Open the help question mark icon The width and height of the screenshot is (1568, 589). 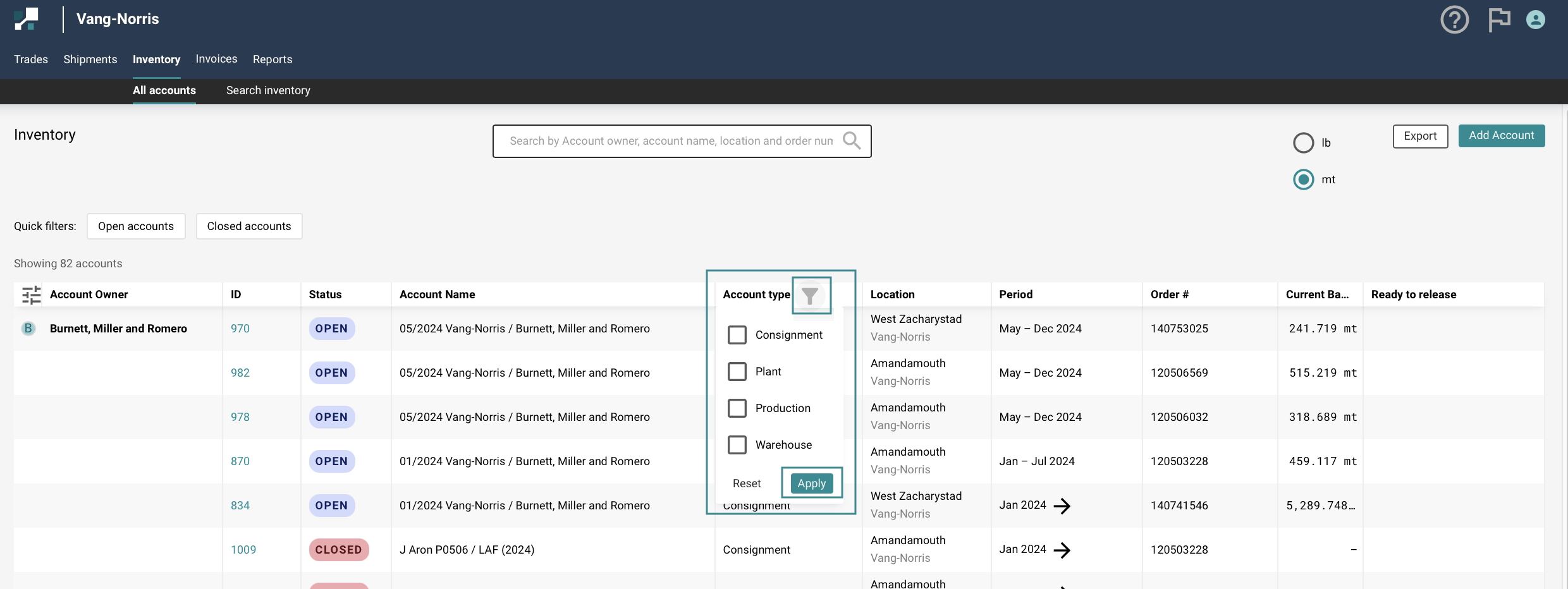coord(1454,20)
